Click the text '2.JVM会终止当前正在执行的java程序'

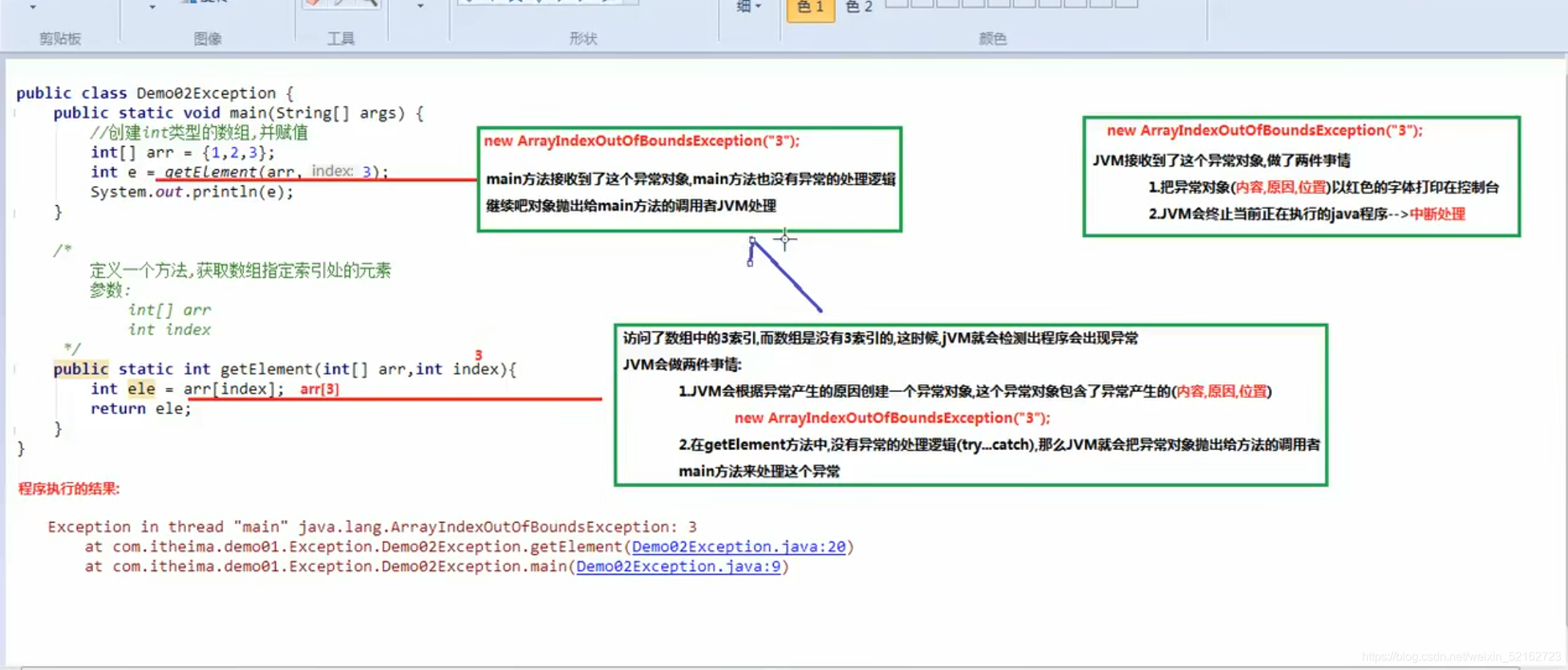(x=1268, y=214)
